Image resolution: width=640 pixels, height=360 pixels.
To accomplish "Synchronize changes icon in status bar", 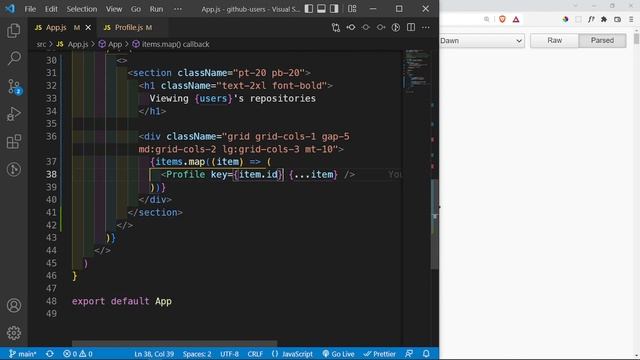I will (50, 353).
